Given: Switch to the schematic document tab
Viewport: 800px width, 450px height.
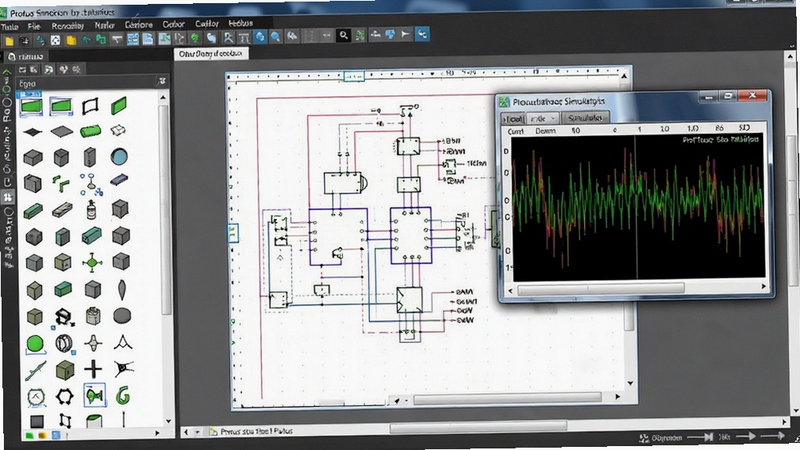Looking at the screenshot, I should (x=210, y=54).
